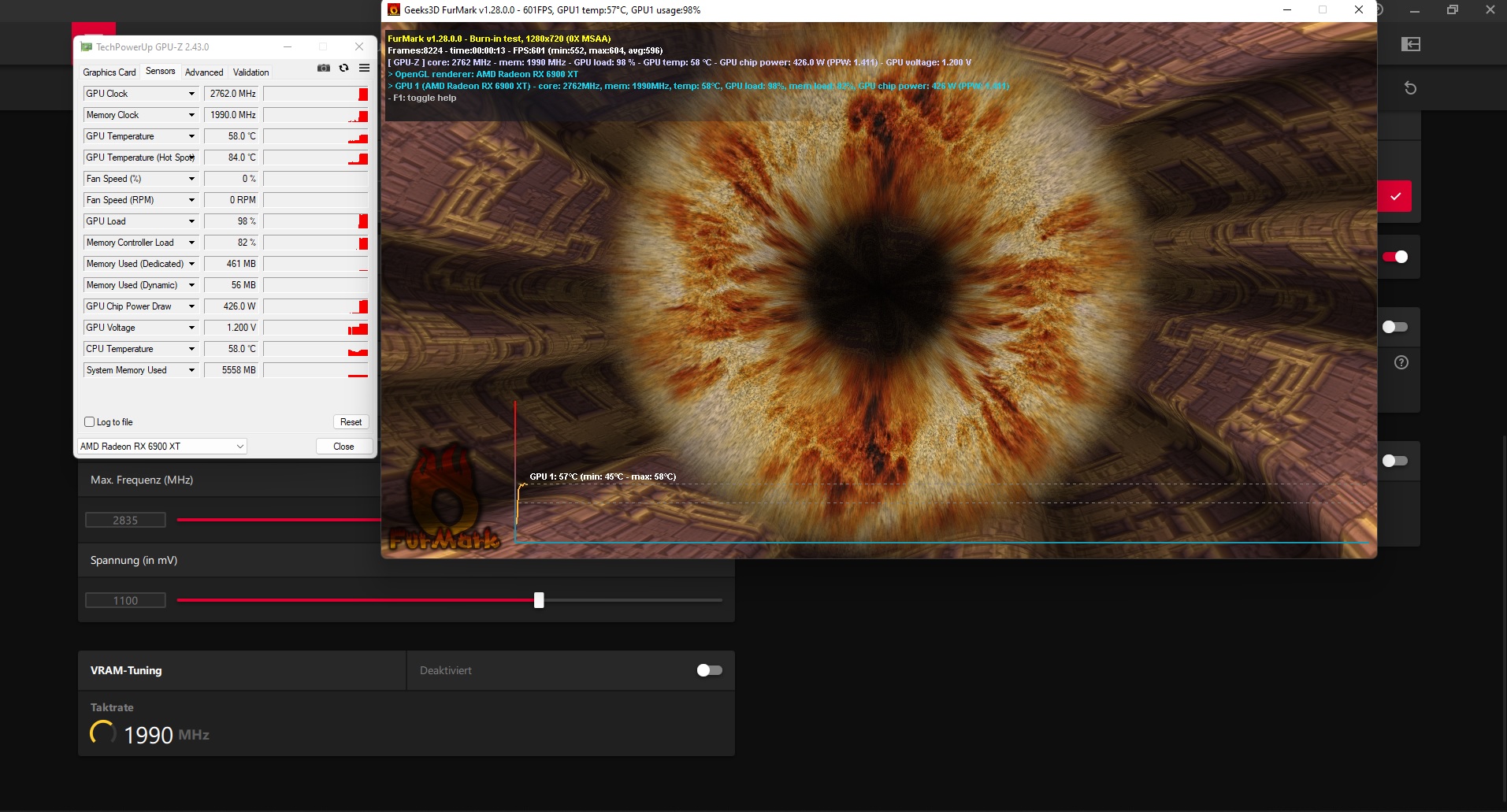Viewport: 1507px width, 812px height.
Task: Click the Max. Frequenz value field 2835
Action: pos(125,520)
